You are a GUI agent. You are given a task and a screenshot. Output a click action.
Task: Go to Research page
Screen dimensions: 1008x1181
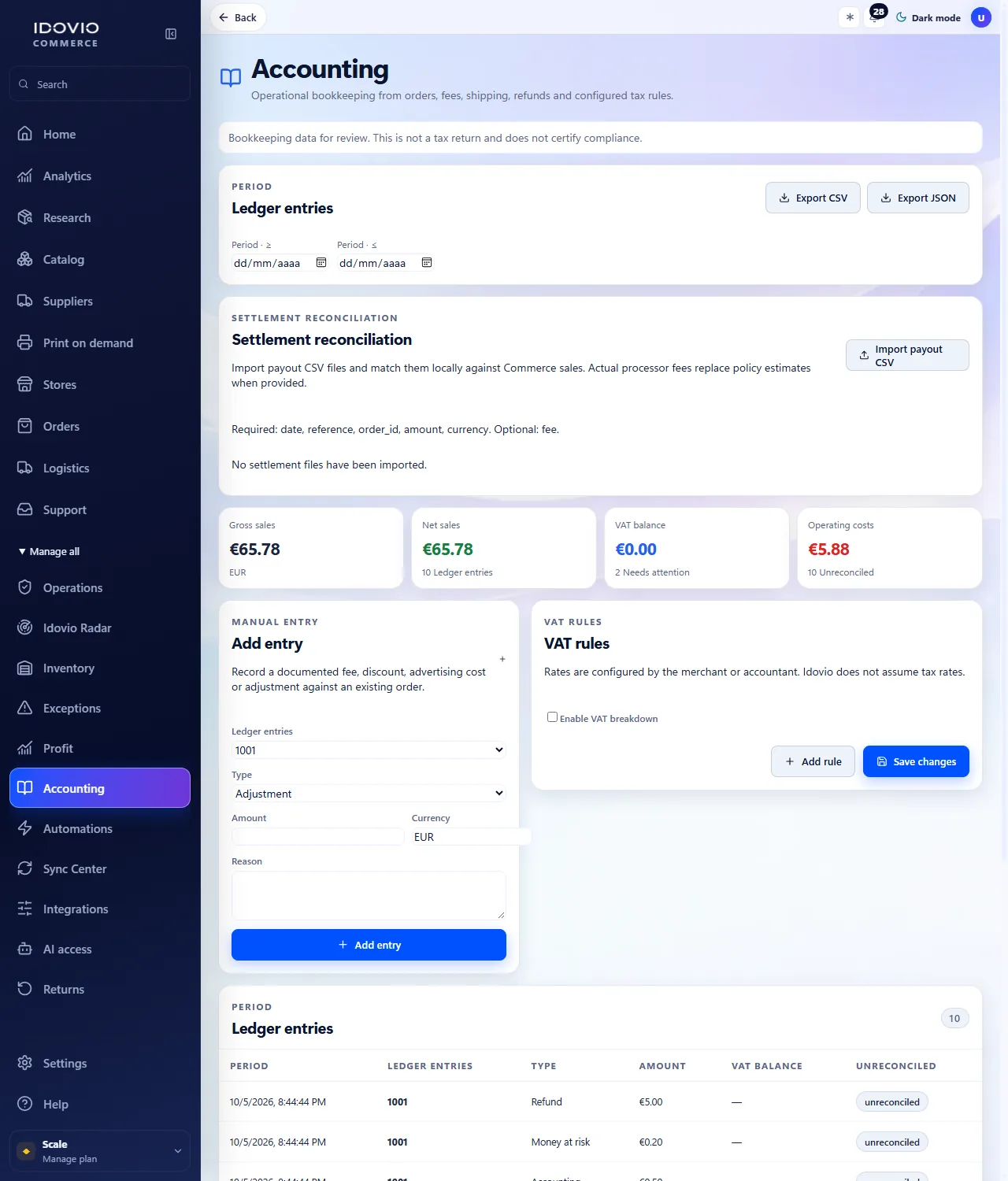click(100, 218)
